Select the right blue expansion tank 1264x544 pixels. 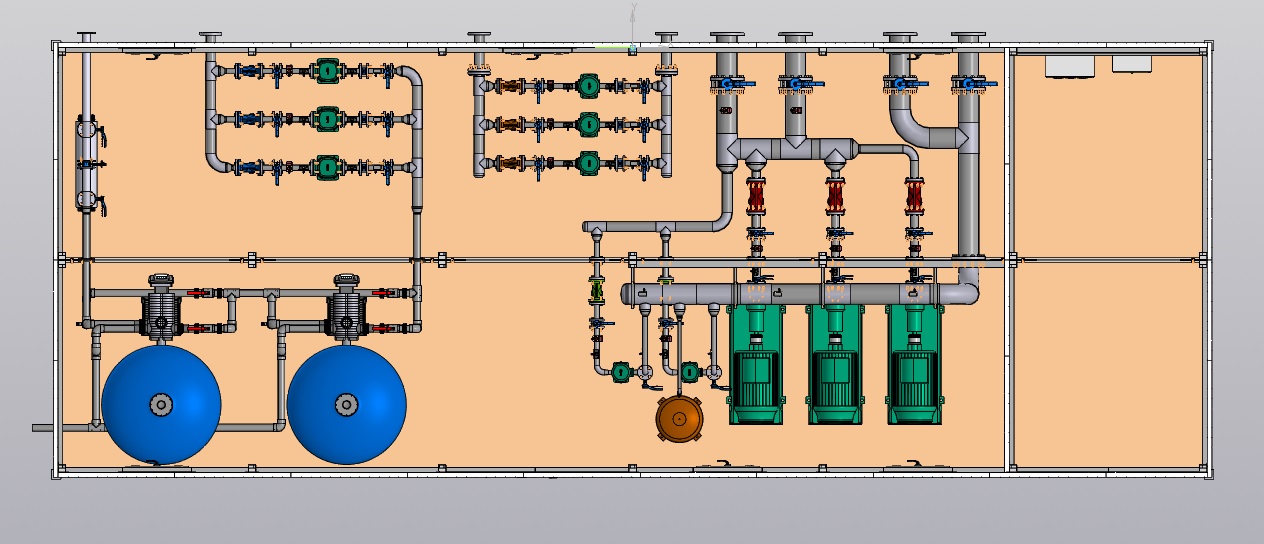click(x=346, y=404)
